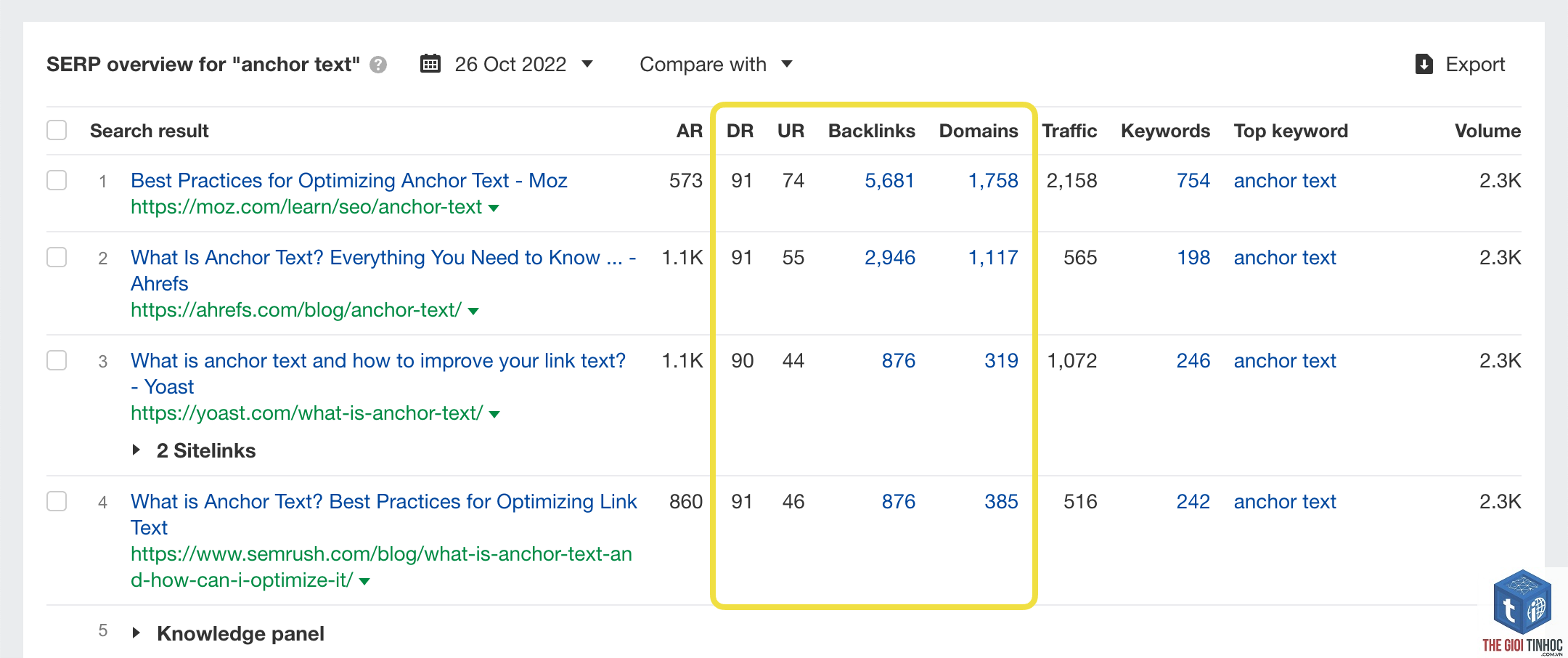Open the Semrush Best Practices for Optimizing Link Text title
The width and height of the screenshot is (1568, 658).
383,514
